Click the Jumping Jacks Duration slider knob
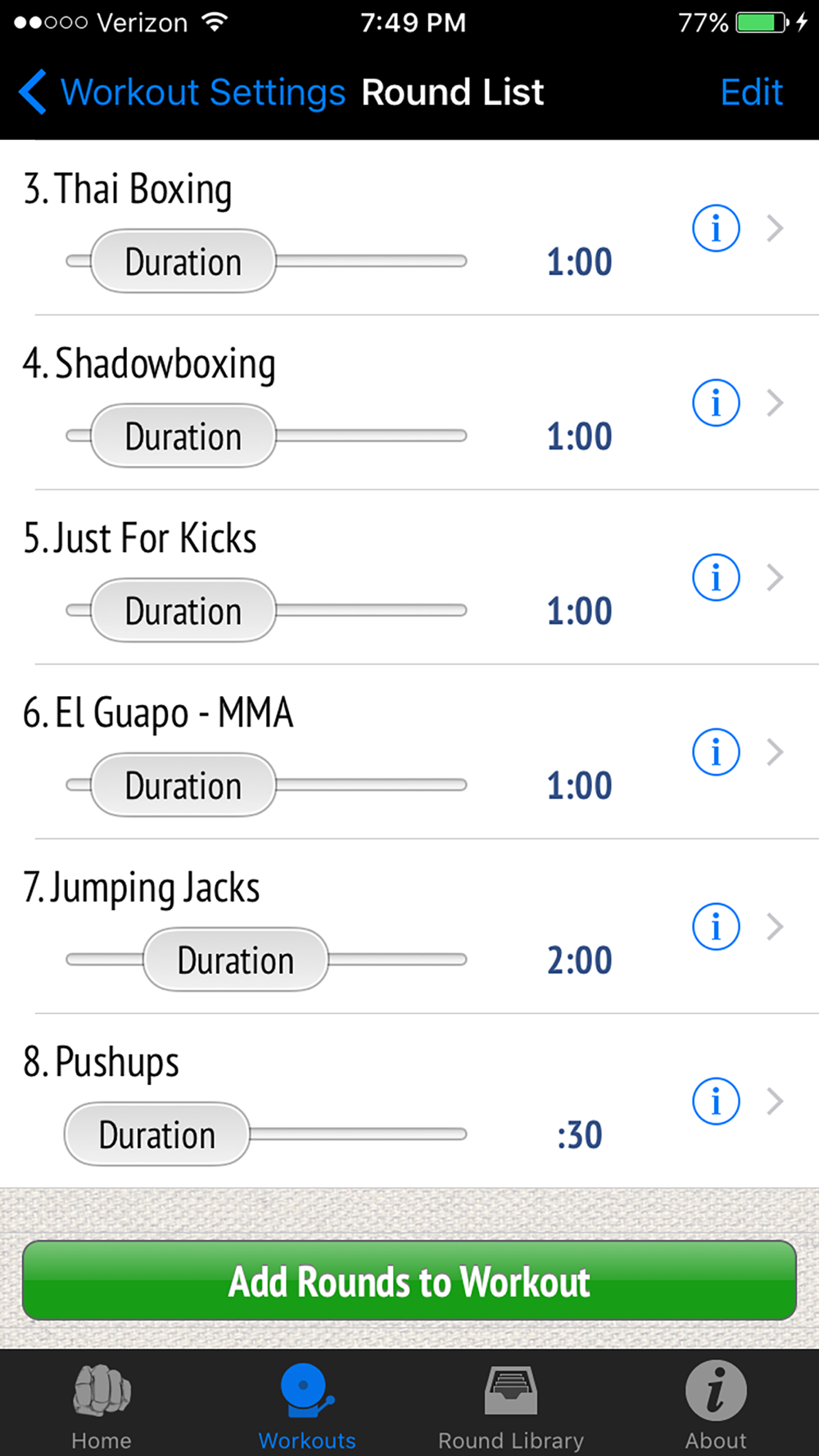Viewport: 819px width, 1456px height. click(x=236, y=960)
